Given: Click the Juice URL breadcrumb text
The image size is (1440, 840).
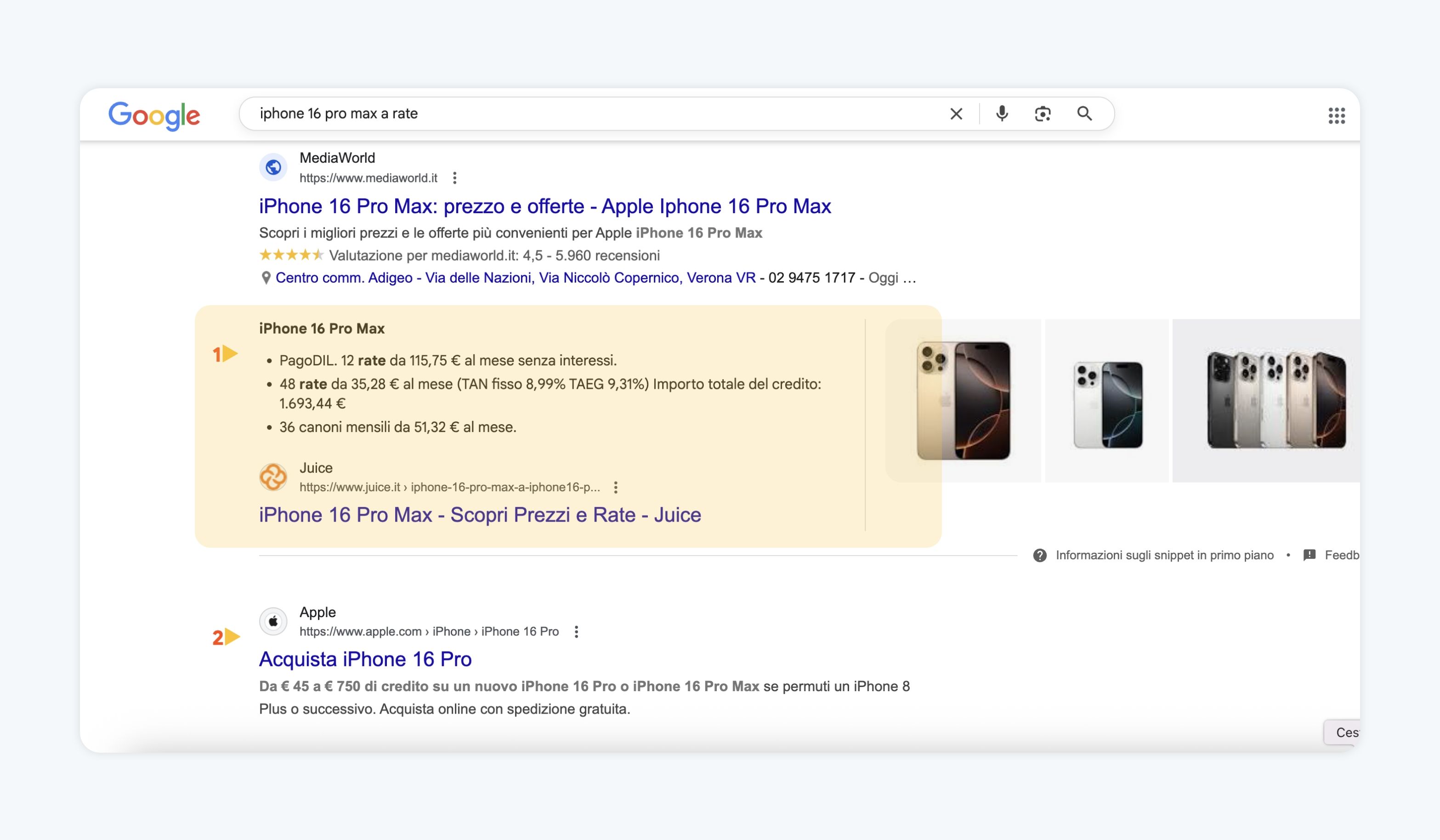Looking at the screenshot, I should (x=450, y=488).
